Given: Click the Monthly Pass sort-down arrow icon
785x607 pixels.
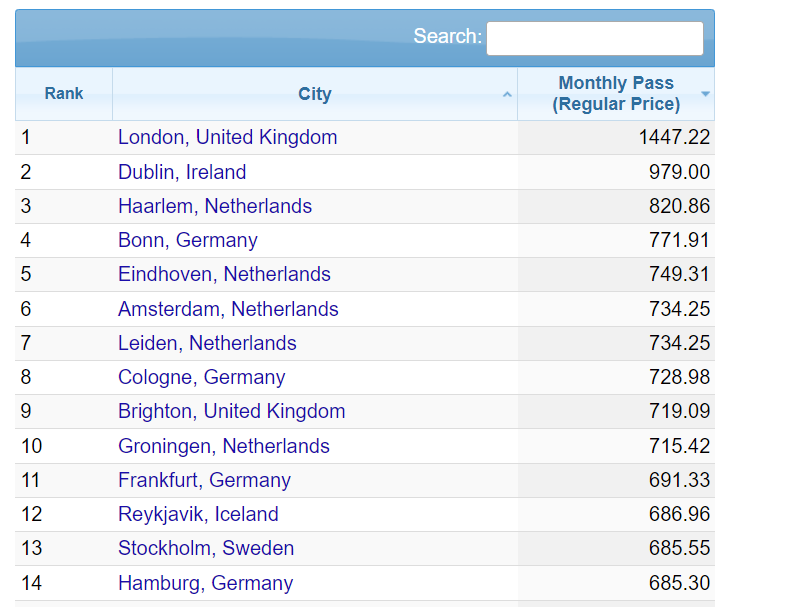Looking at the screenshot, I should (x=705, y=94).
